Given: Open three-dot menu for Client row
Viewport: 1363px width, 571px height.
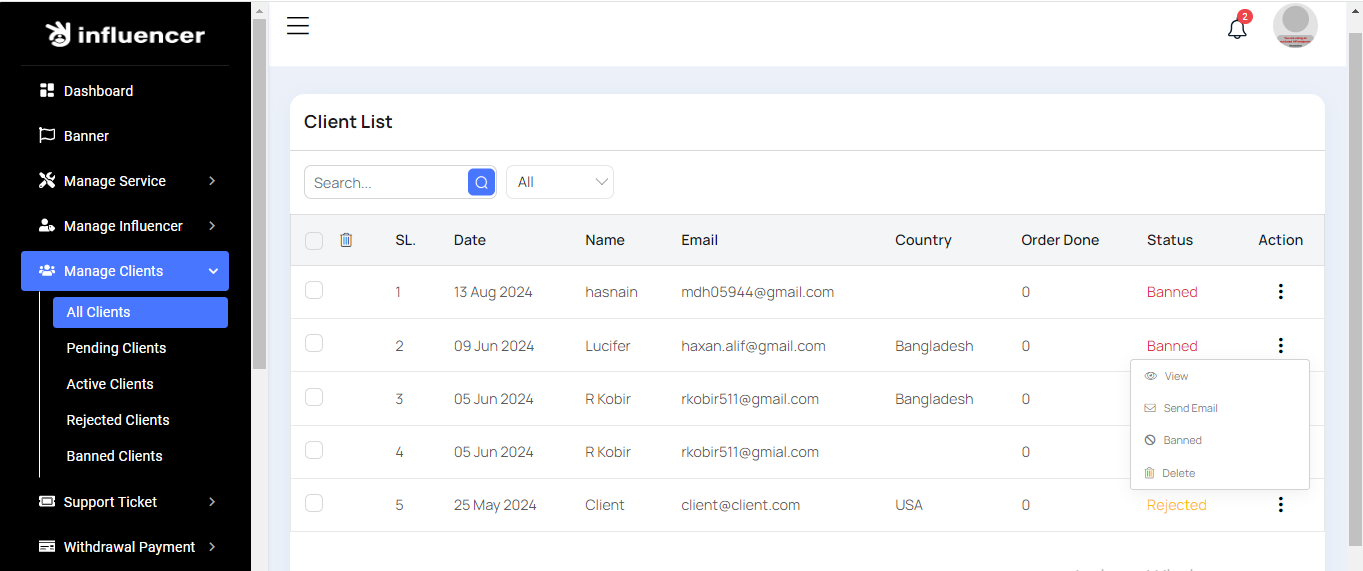Looking at the screenshot, I should [1280, 505].
